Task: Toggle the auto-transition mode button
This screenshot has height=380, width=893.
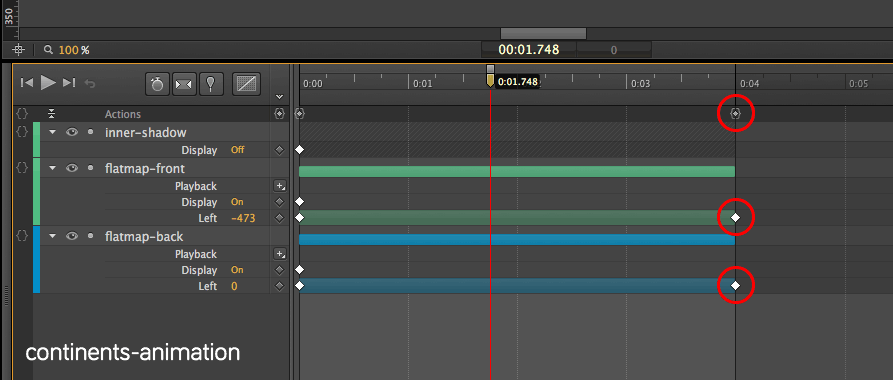Action: 184,84
